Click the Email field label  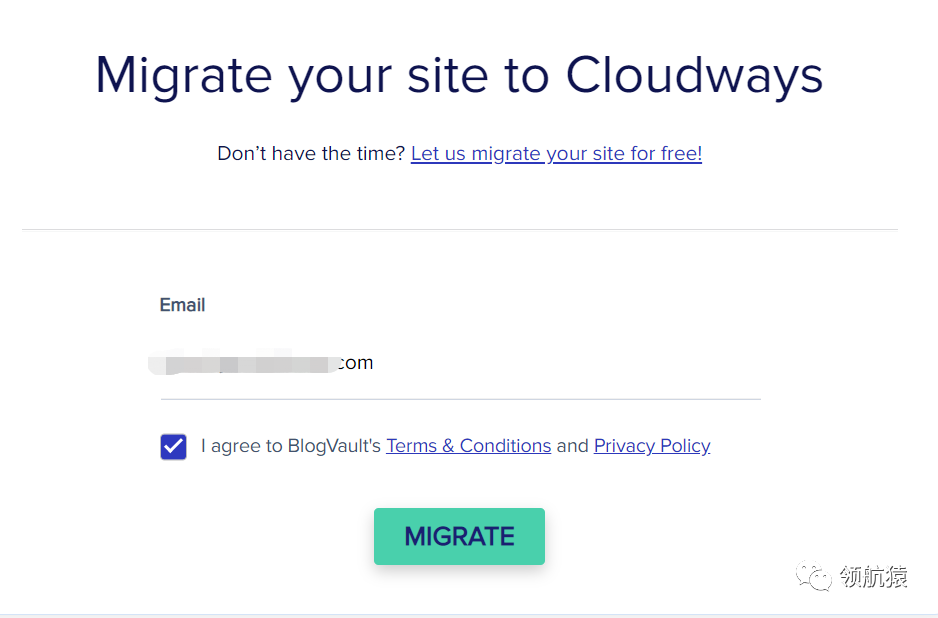(182, 305)
